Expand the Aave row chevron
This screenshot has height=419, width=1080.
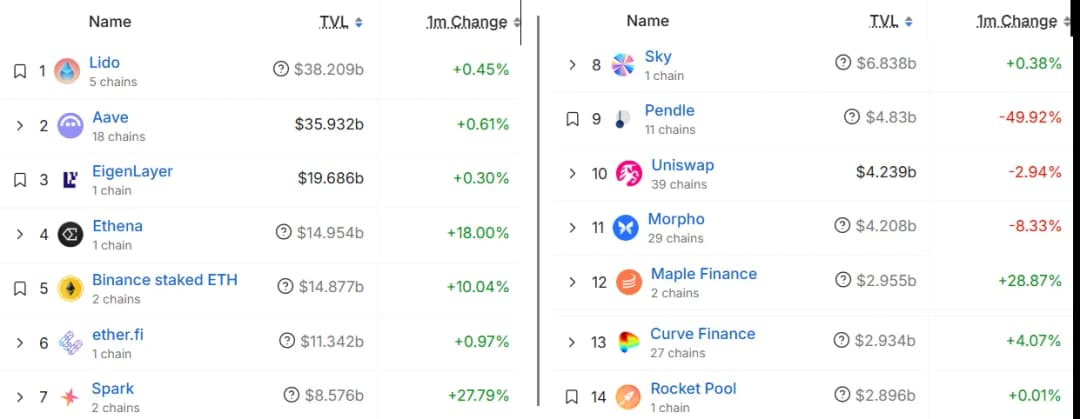[x=19, y=126]
